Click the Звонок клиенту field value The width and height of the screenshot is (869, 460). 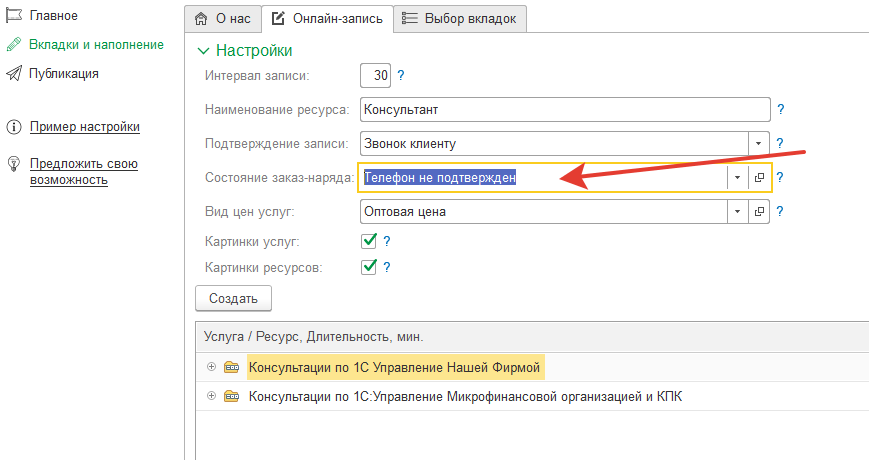[x=554, y=144]
